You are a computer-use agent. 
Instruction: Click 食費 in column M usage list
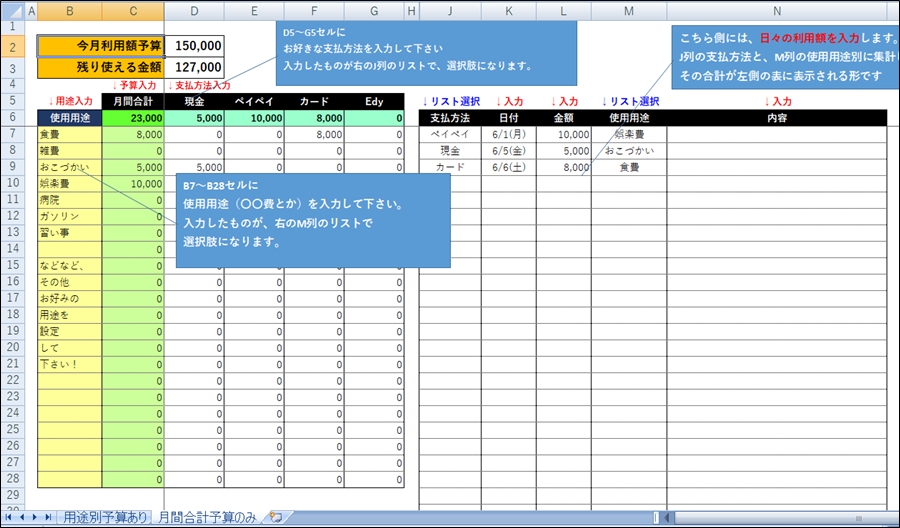point(629,168)
